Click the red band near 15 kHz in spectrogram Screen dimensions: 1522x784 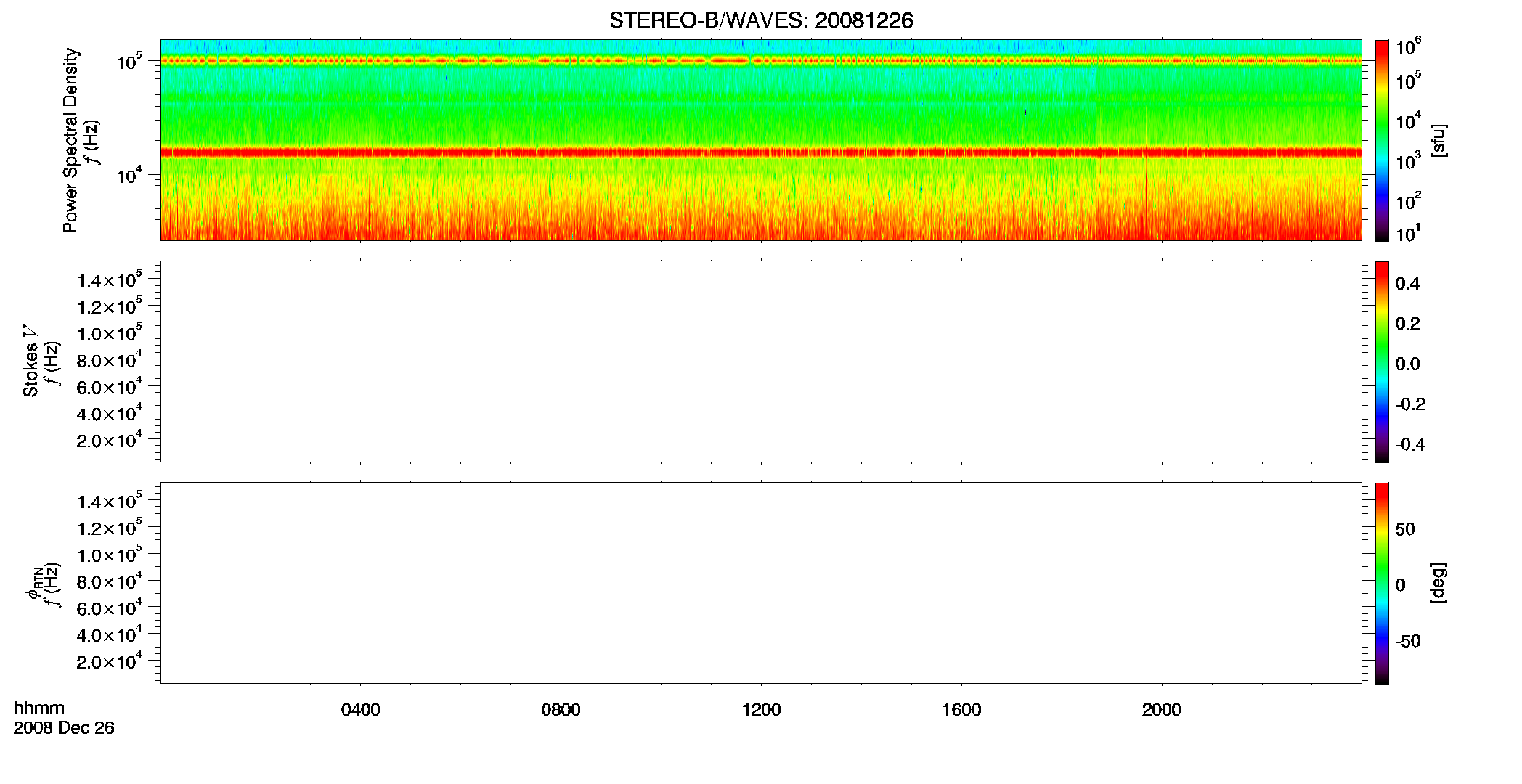pos(761,152)
